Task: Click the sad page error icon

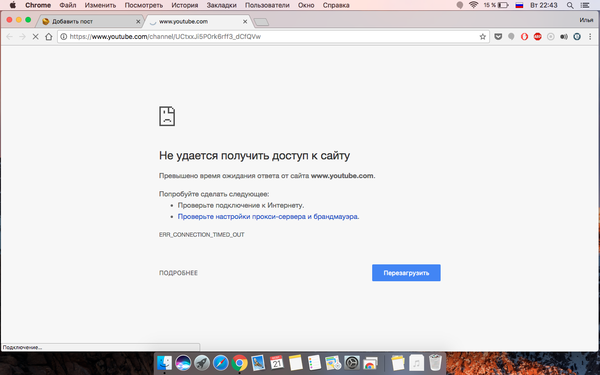Action: [x=167, y=116]
